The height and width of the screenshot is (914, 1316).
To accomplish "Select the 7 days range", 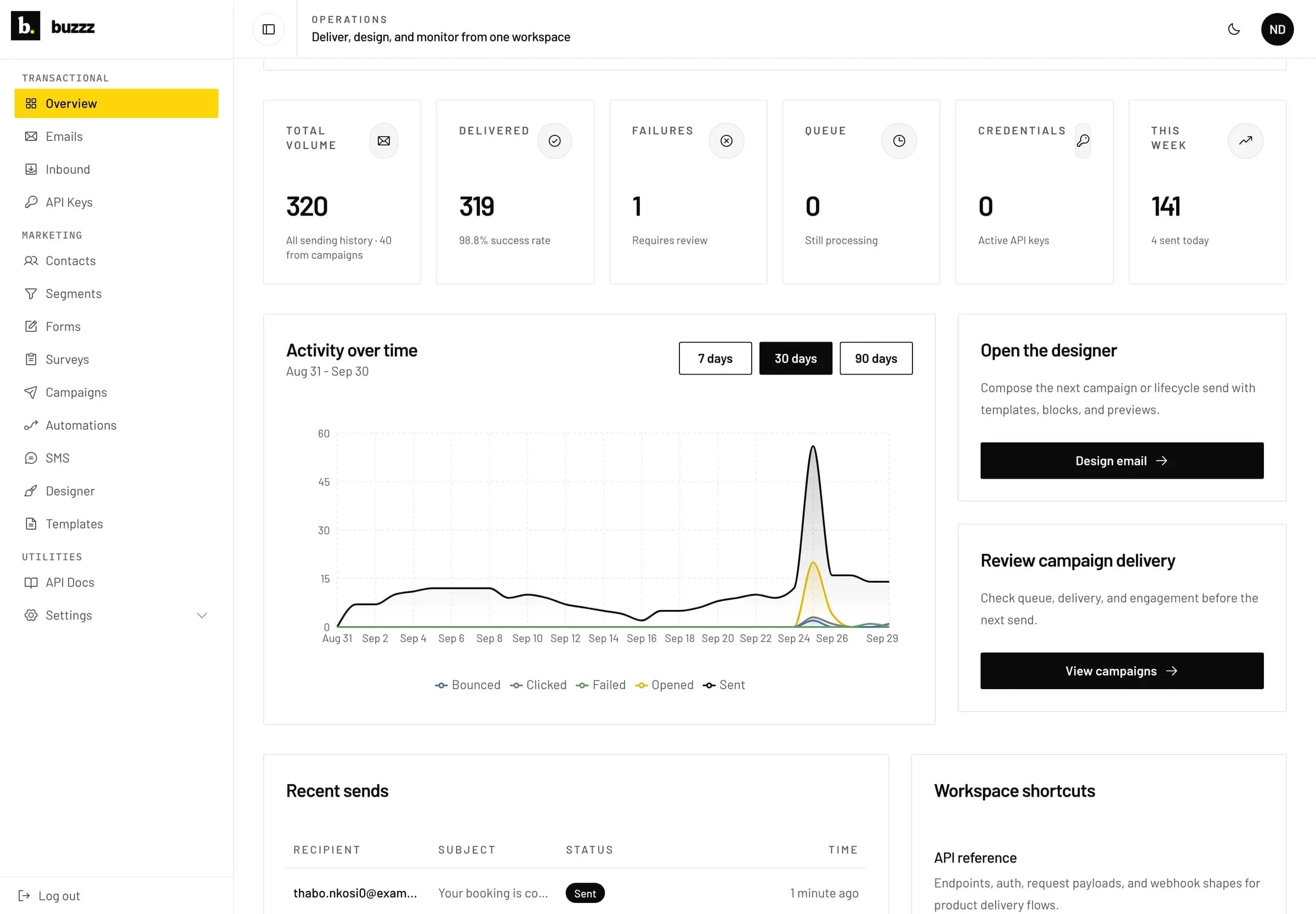I will pos(715,359).
